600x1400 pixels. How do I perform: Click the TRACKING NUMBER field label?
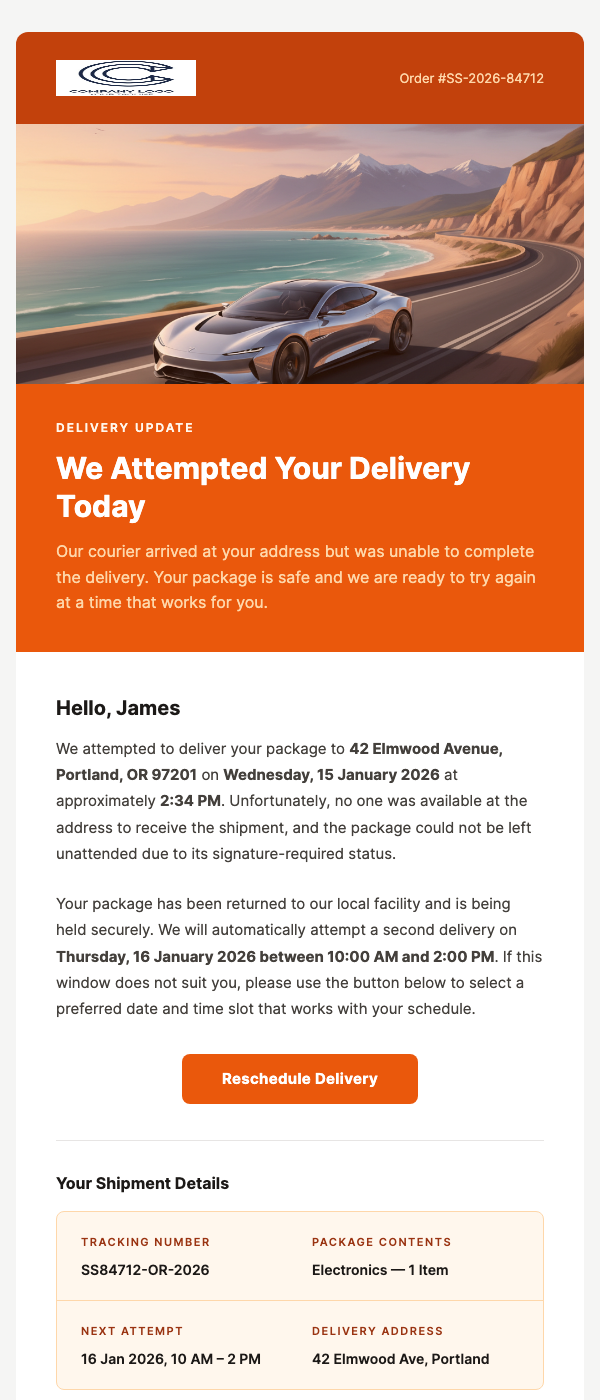(144, 1242)
